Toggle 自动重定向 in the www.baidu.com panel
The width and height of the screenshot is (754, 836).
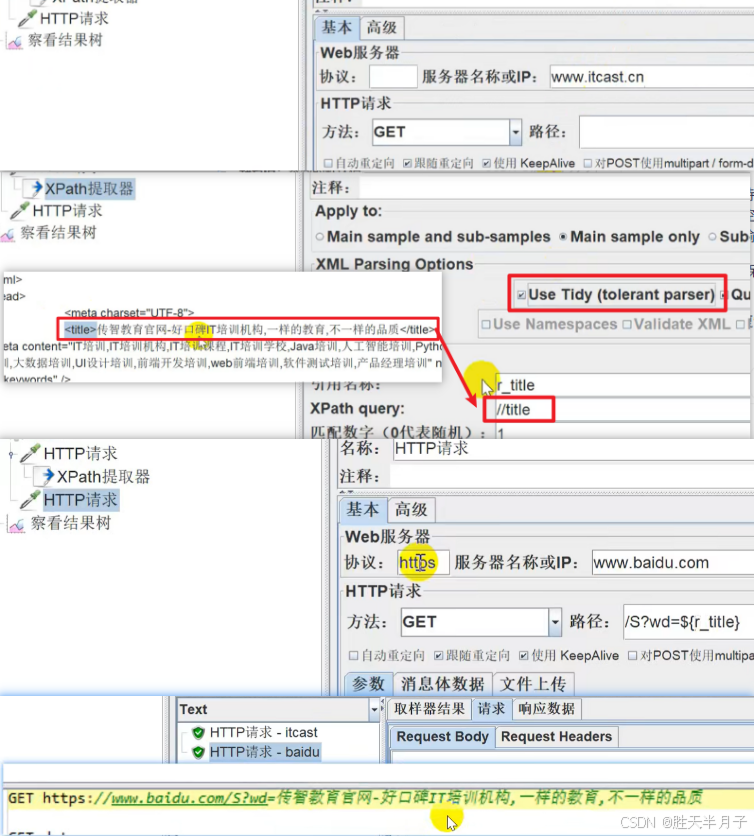pyautogui.click(x=353, y=655)
